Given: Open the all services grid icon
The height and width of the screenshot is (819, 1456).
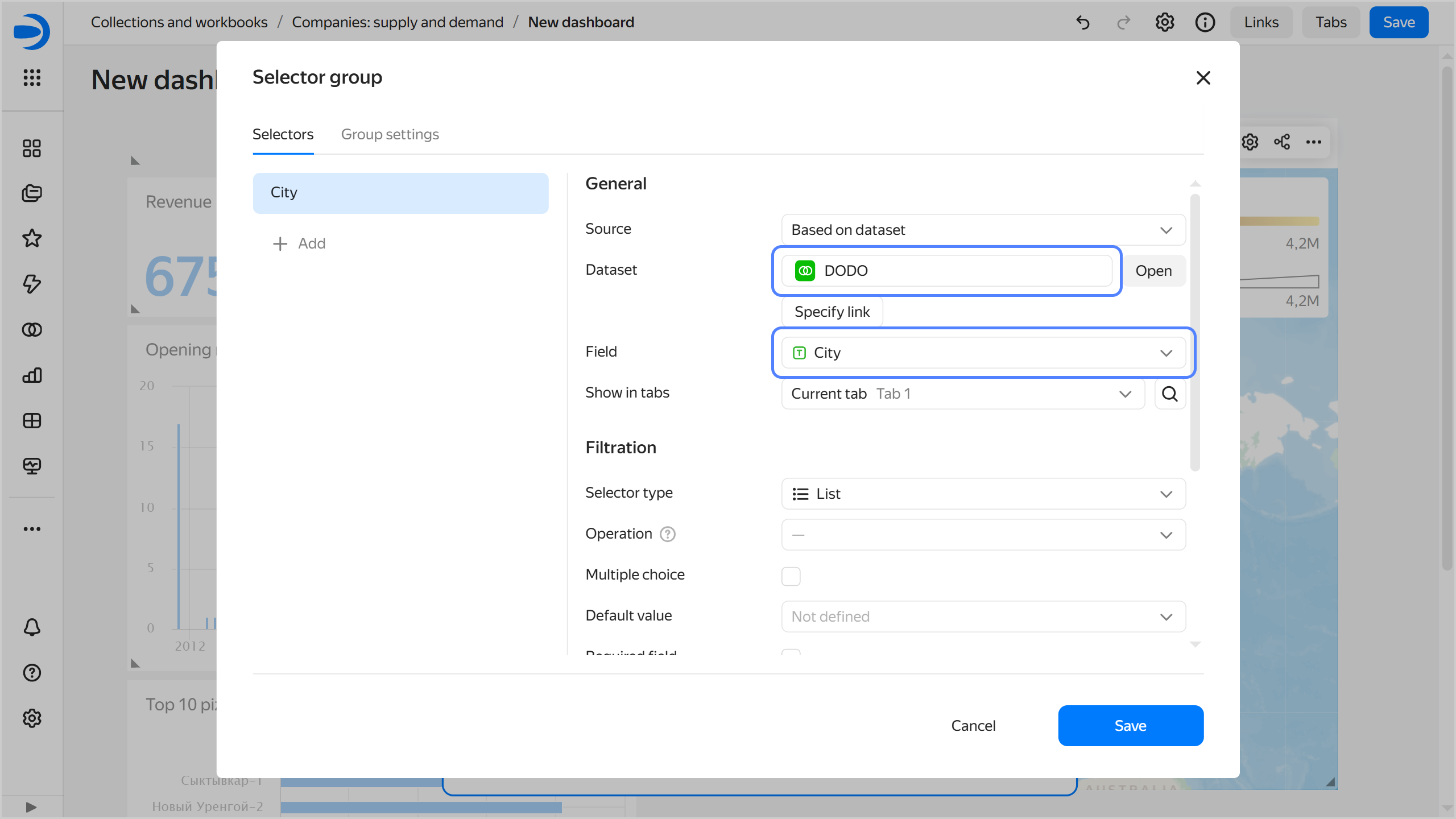Looking at the screenshot, I should (x=32, y=77).
